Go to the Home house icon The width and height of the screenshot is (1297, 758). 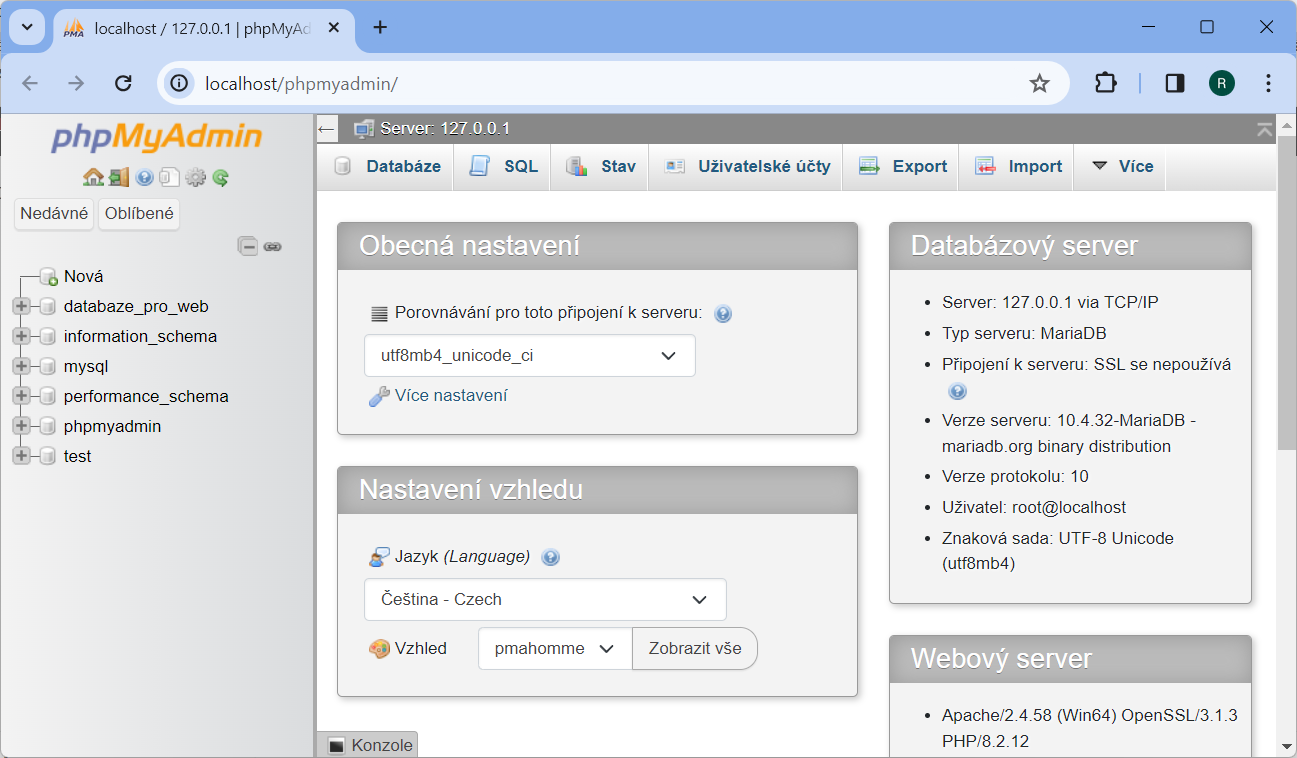[93, 177]
